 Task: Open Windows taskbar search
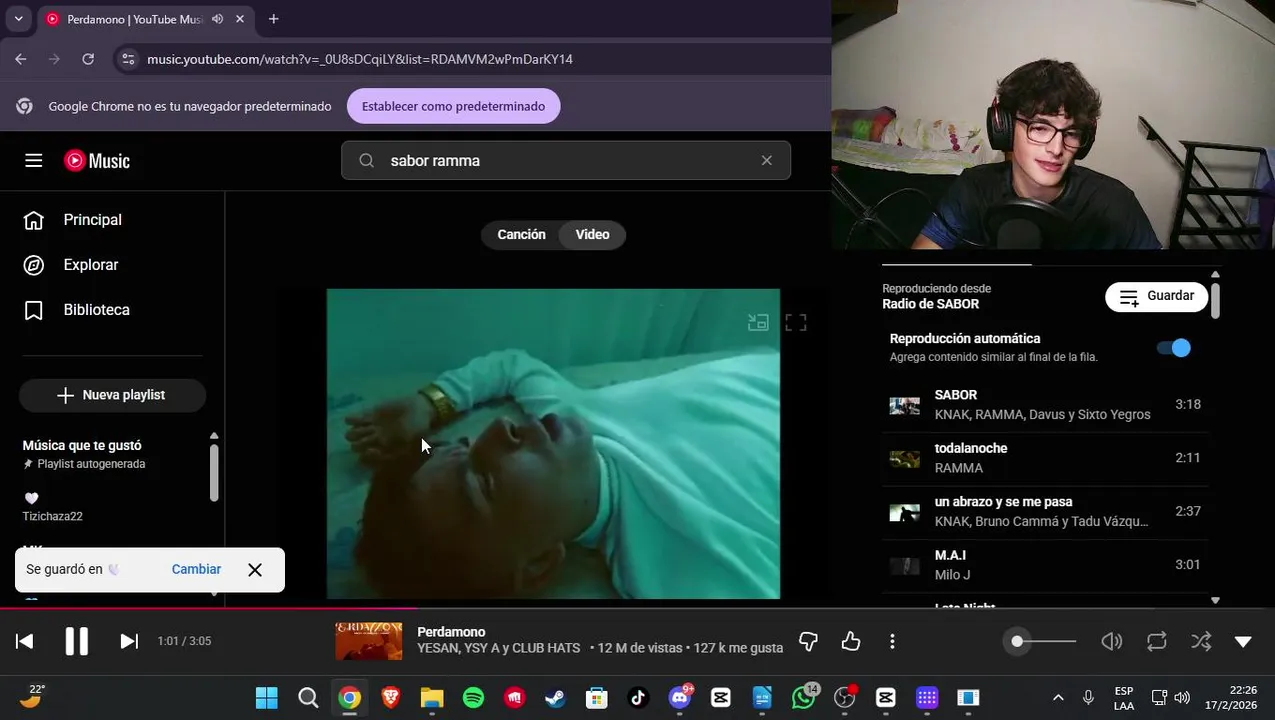click(308, 698)
